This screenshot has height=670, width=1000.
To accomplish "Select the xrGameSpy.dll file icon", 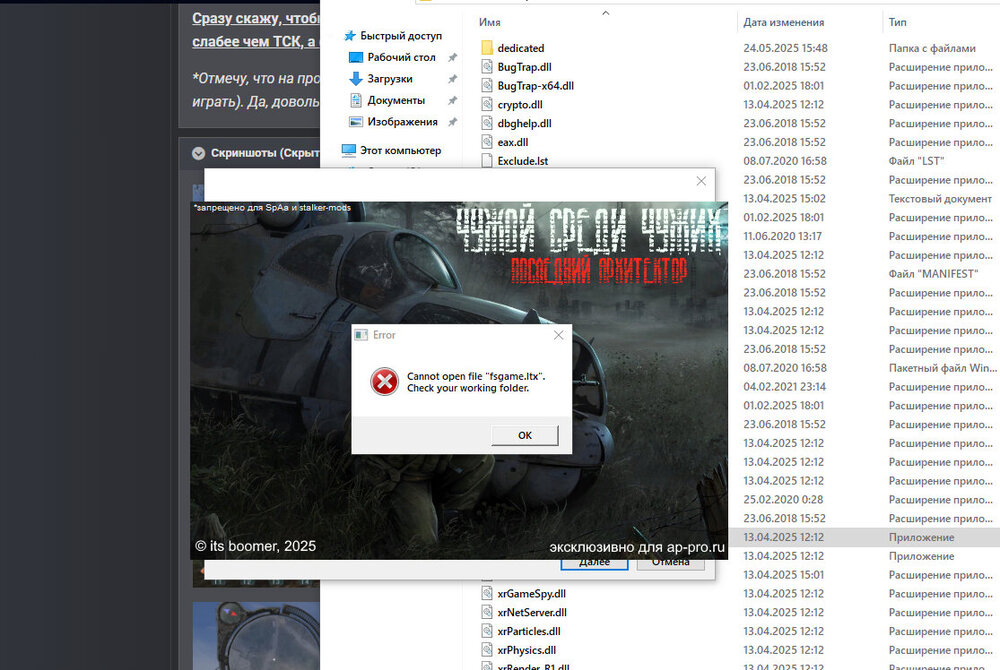I will 487,594.
